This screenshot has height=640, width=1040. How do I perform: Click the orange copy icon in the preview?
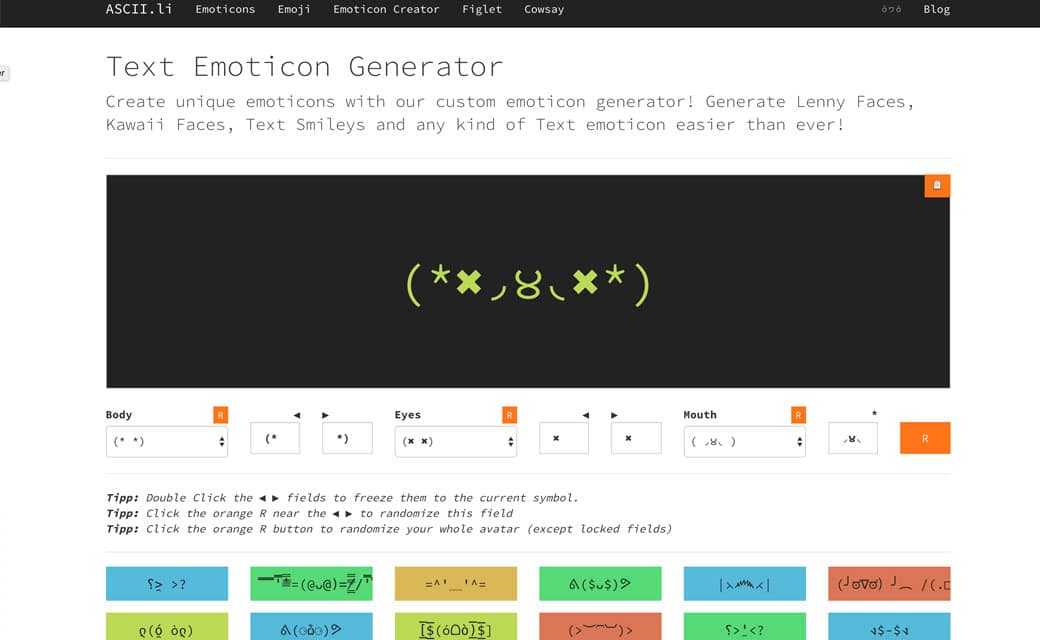click(937, 186)
